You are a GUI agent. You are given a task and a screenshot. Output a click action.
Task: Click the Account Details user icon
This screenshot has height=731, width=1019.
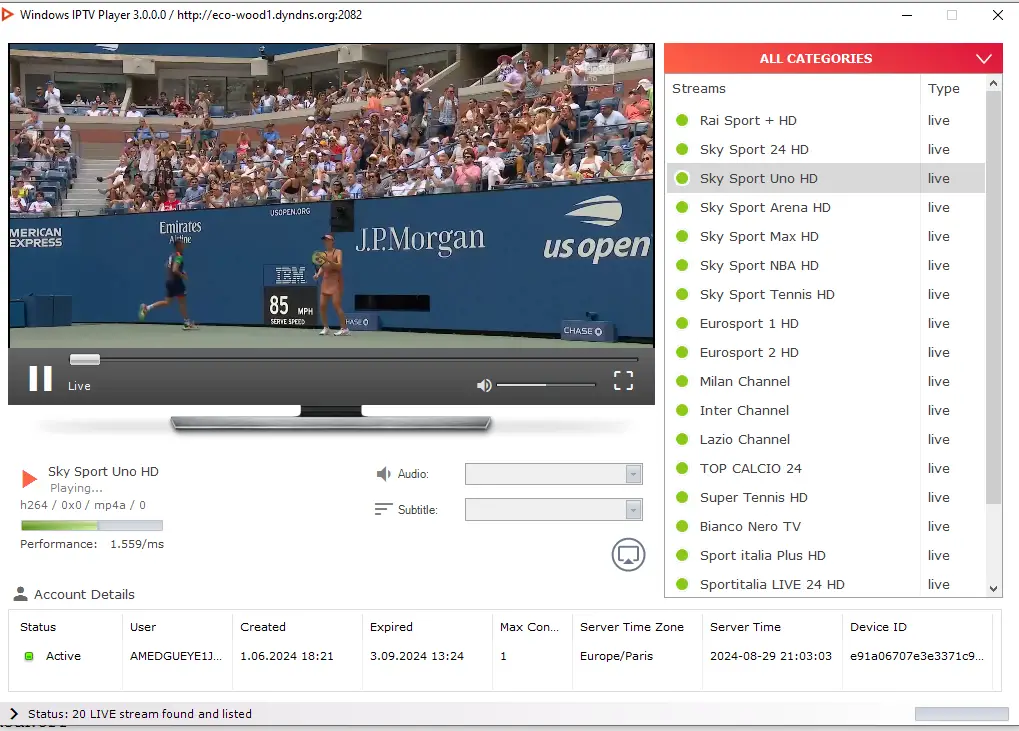21,594
